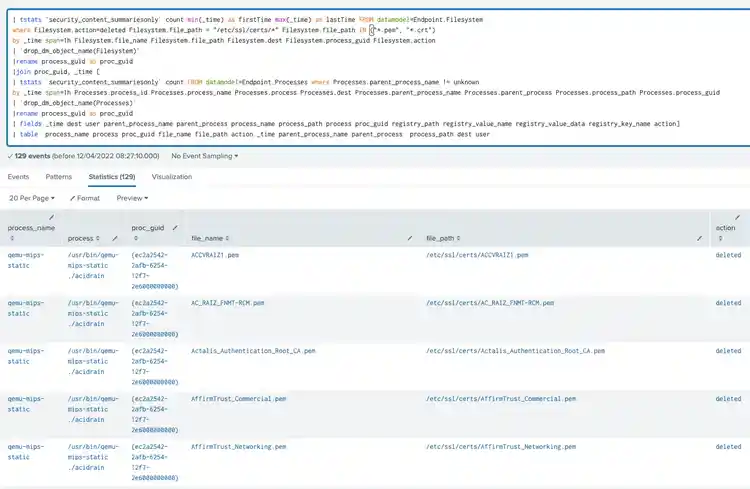Click the pencil icon above process_name column
The width and height of the screenshot is (750, 489).
(52, 217)
